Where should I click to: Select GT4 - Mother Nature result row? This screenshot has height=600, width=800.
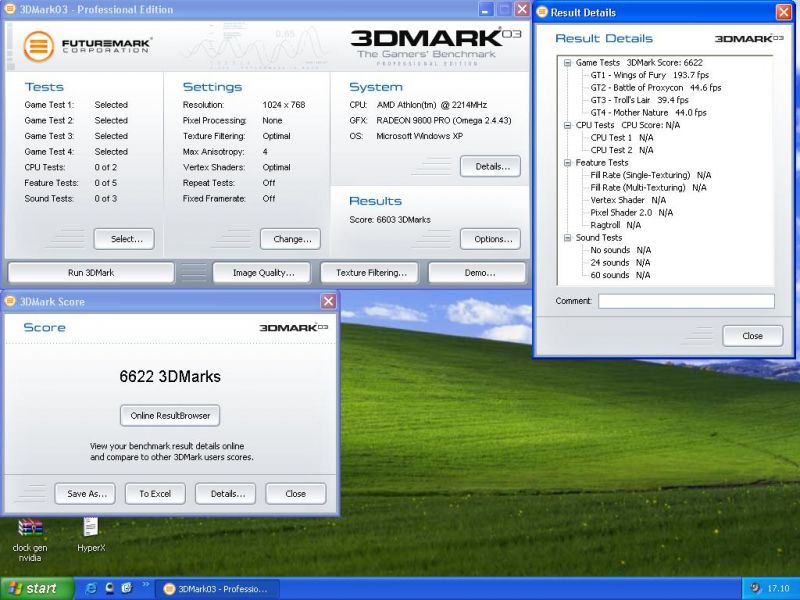648,113
